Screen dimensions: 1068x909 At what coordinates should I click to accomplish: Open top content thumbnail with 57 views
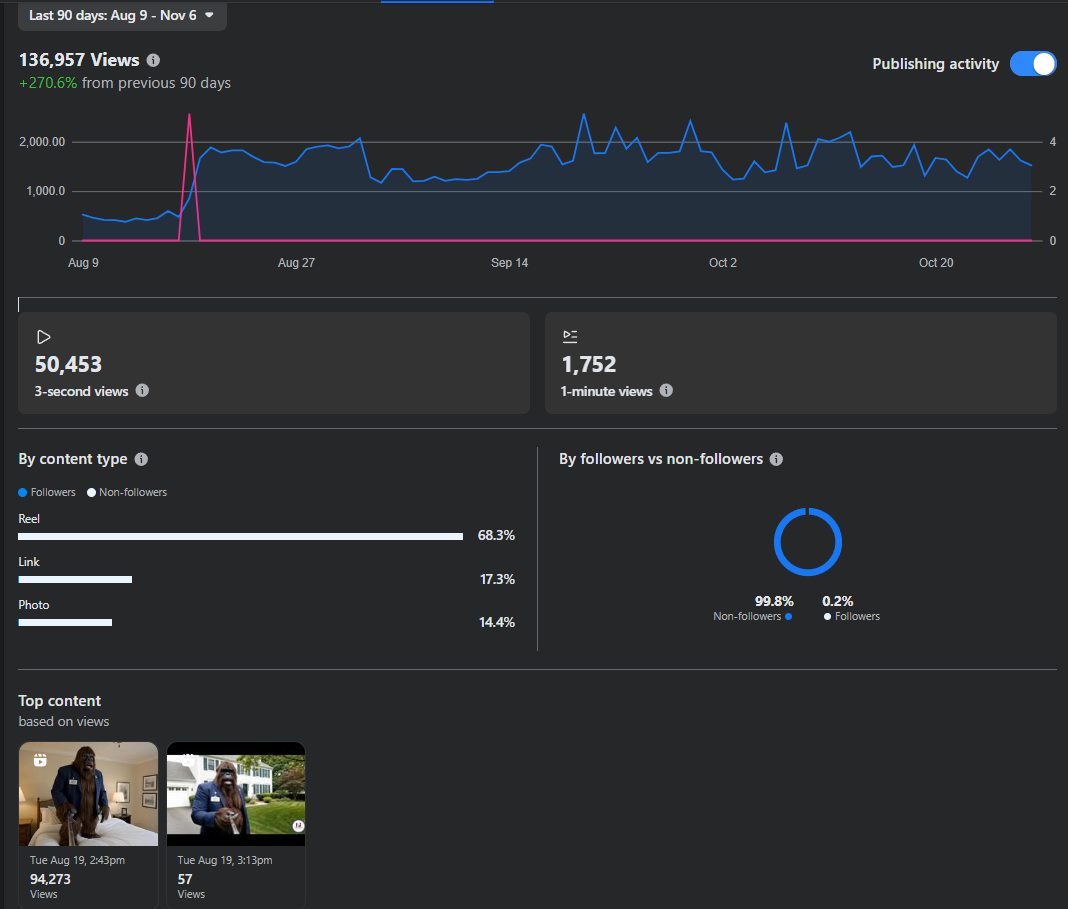pos(236,795)
